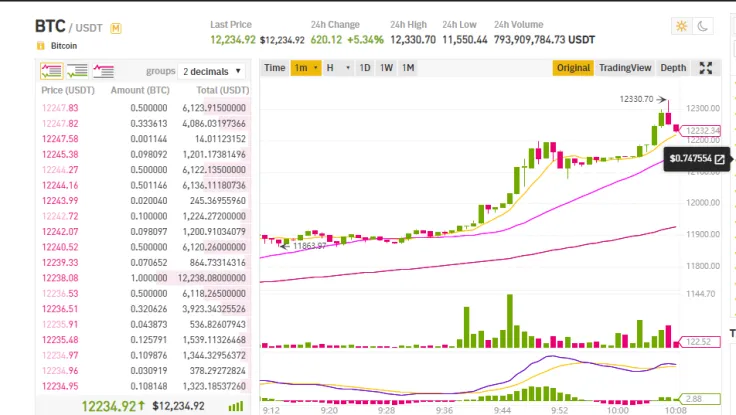Open the external link icon on price tooltip
The image size is (736, 415).
click(x=719, y=159)
